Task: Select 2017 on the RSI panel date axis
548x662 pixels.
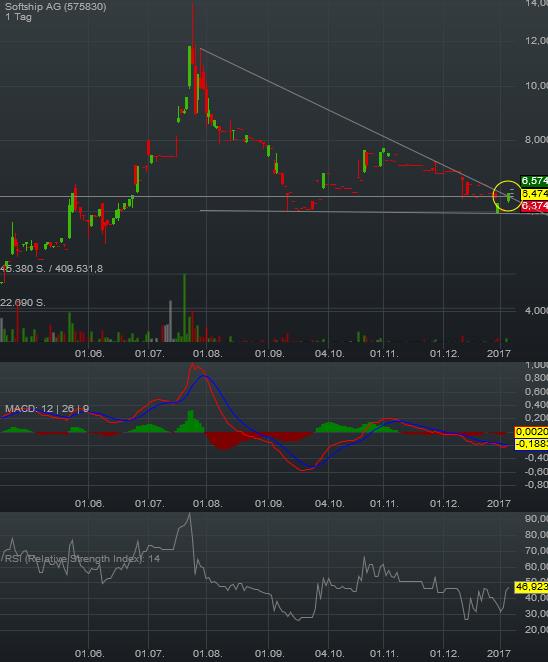Action: tap(499, 654)
